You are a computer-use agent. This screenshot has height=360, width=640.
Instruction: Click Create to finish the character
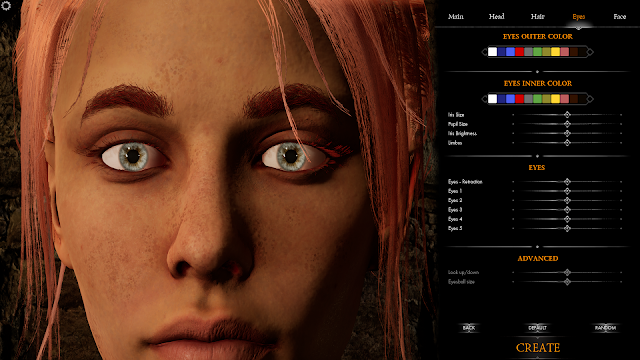coord(538,348)
